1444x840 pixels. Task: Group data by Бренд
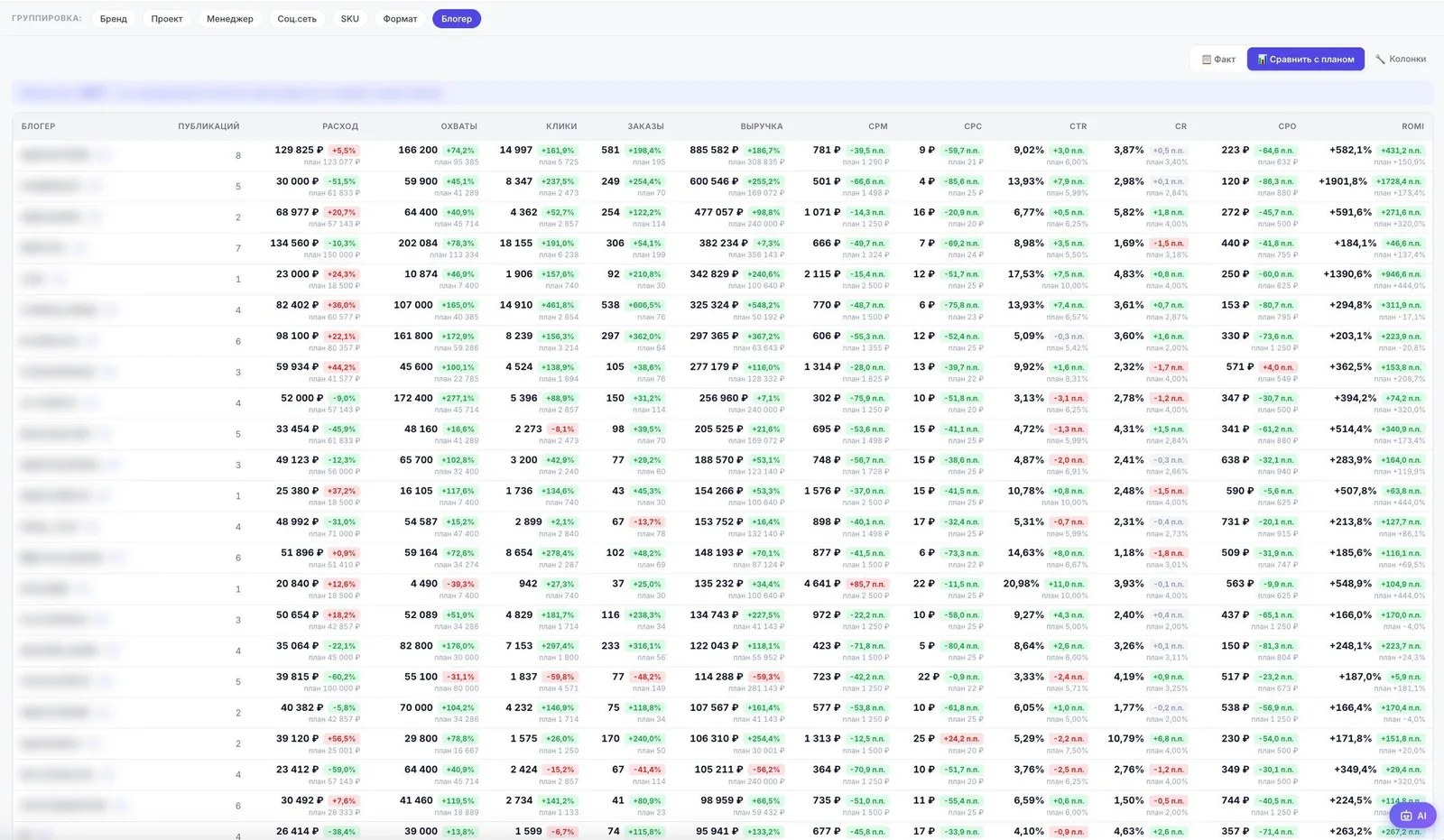[x=114, y=19]
